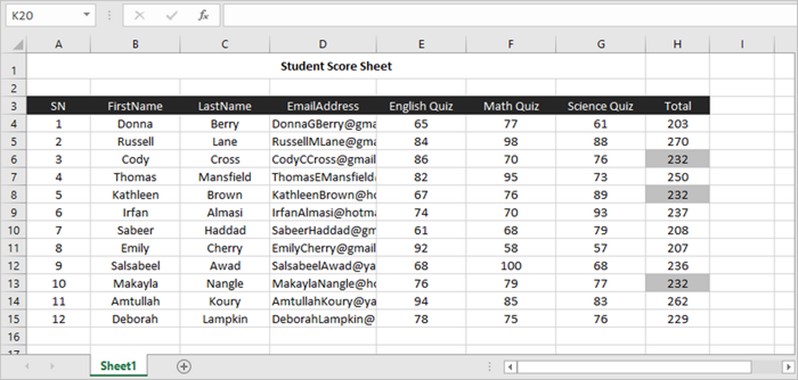
Task: Open the Name Box dropdown arrow
Action: click(87, 16)
